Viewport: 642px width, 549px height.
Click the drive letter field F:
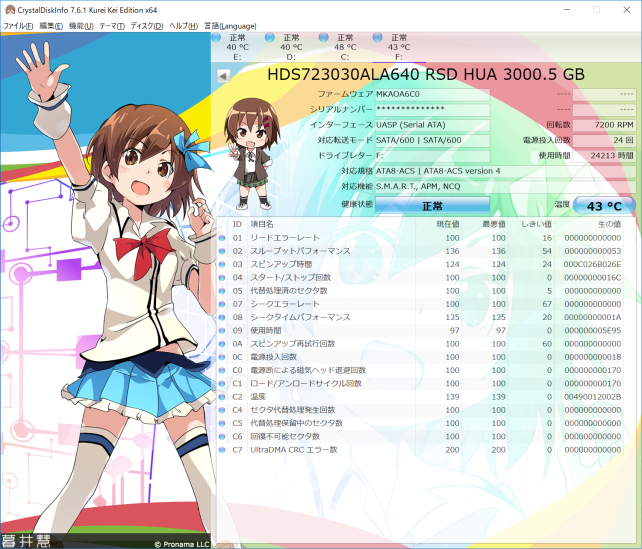click(432, 156)
